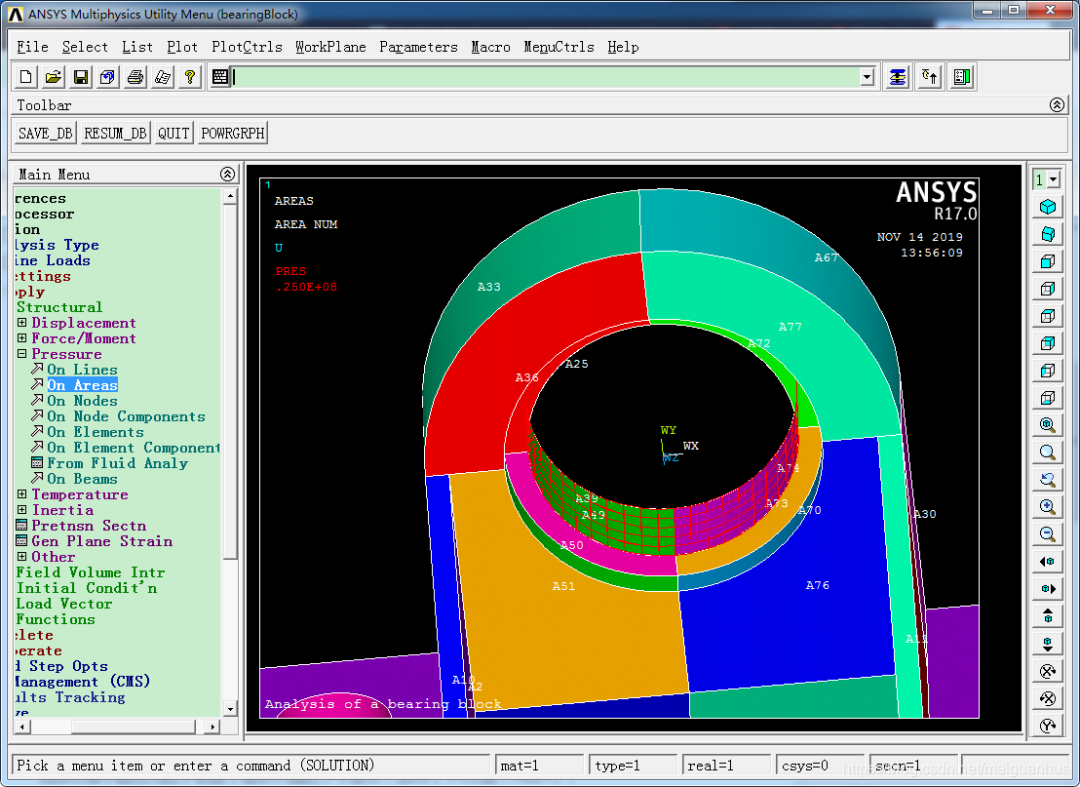This screenshot has height=787, width=1080.
Task: Click the Back Up zoom icon
Action: pyautogui.click(x=1048, y=480)
